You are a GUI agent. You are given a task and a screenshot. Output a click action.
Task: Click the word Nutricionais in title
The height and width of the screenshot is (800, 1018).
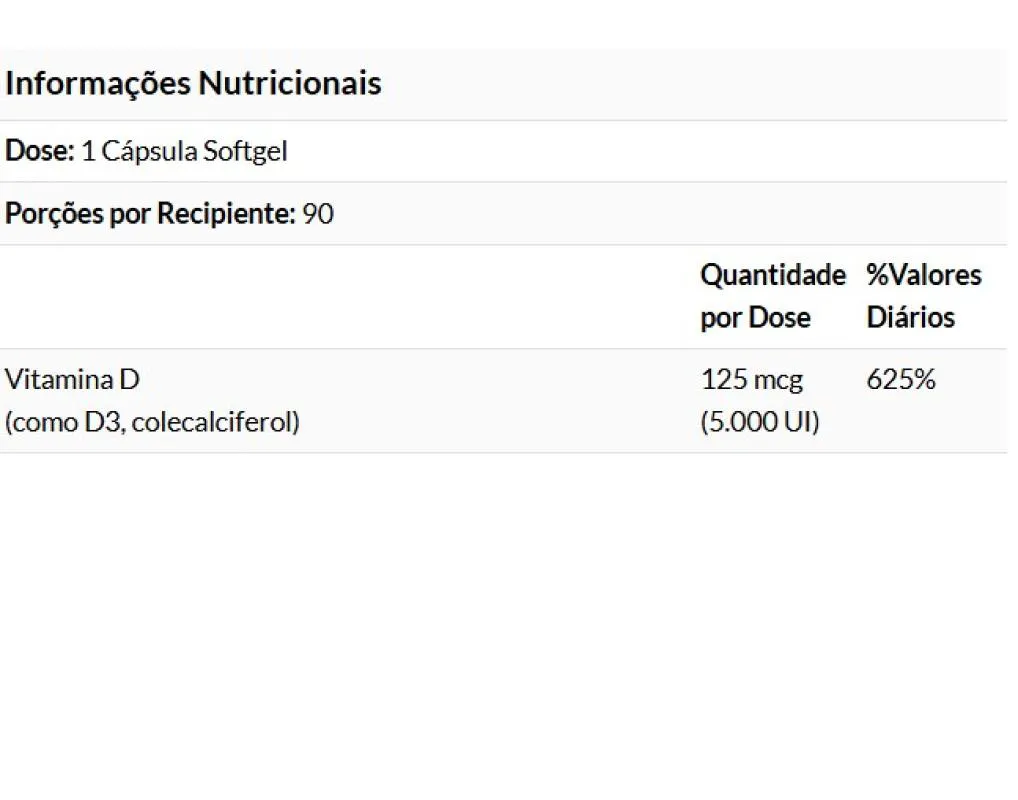pyautogui.click(x=290, y=84)
